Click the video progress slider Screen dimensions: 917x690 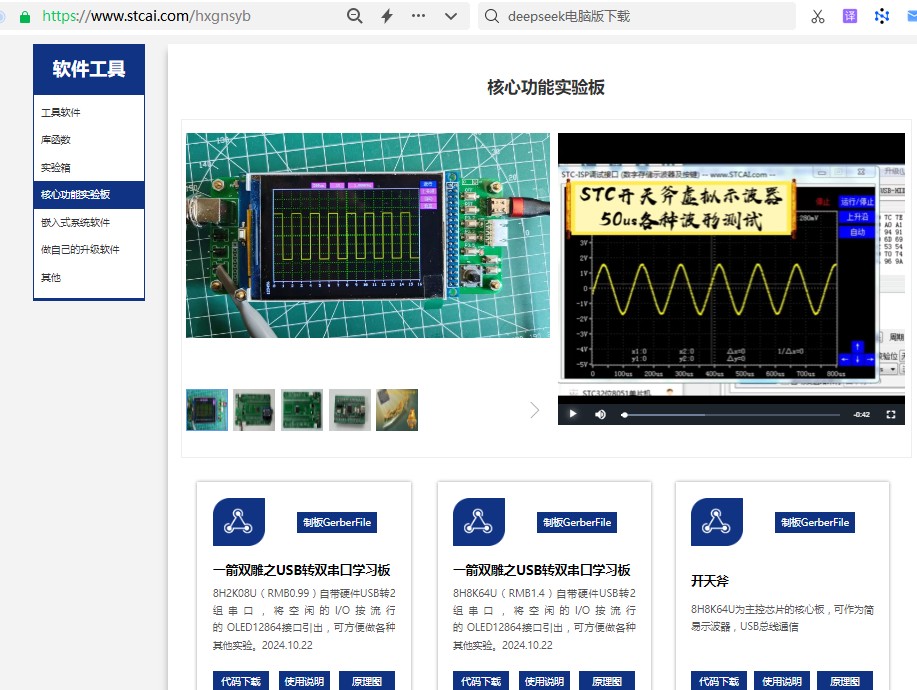click(730, 415)
